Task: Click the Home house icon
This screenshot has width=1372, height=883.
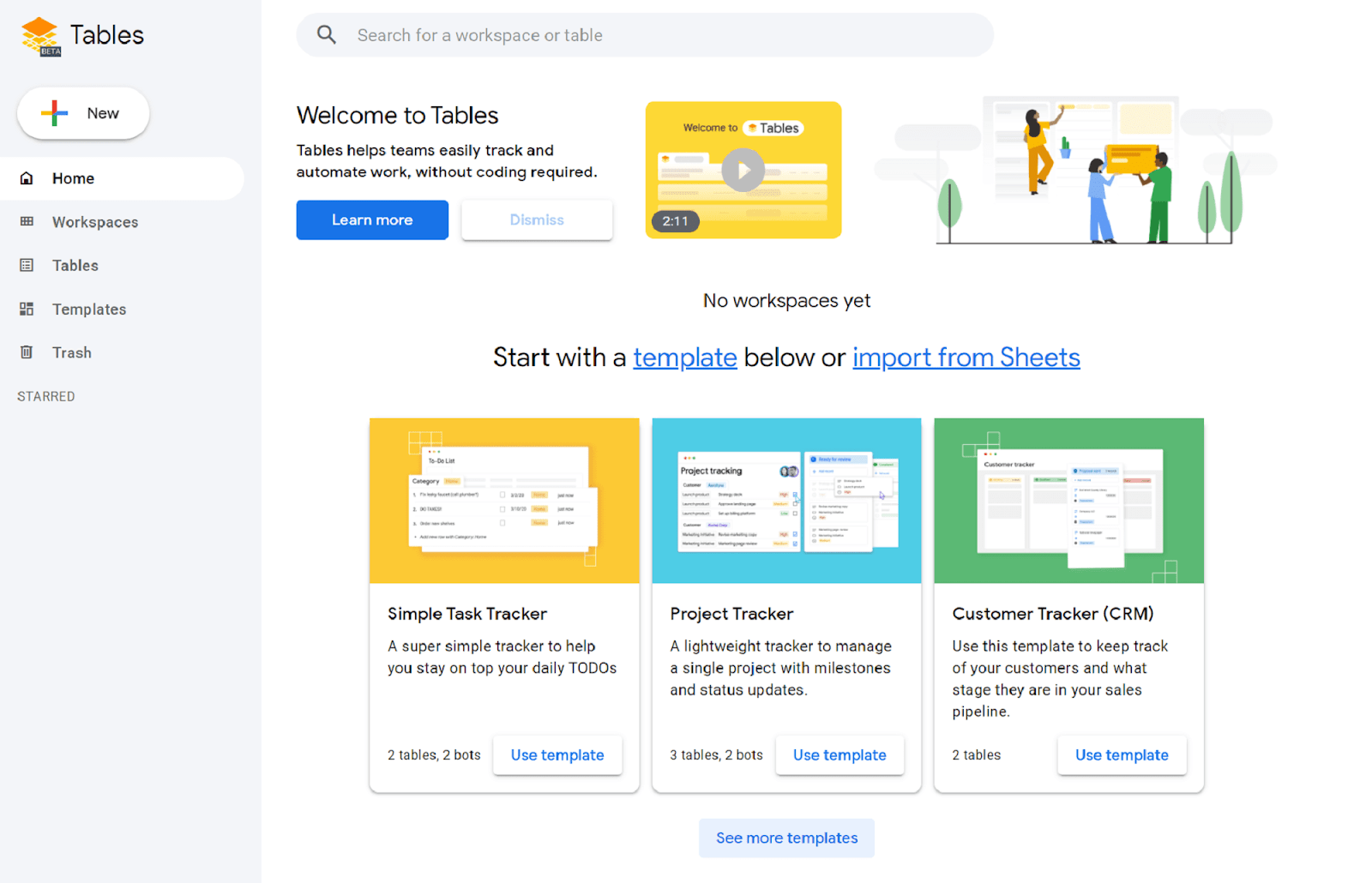Action: [27, 178]
